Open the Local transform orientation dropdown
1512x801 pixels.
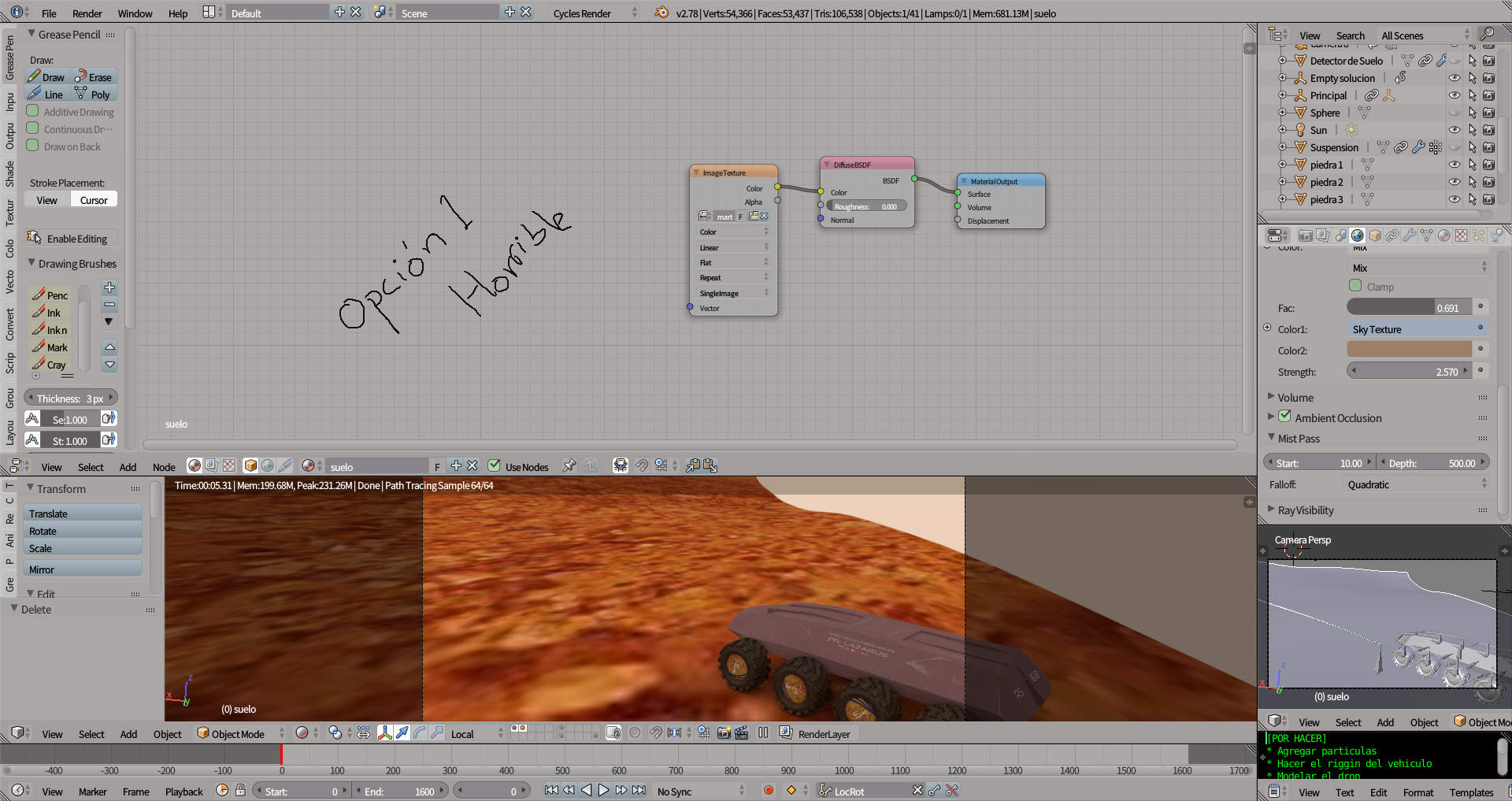coord(477,733)
